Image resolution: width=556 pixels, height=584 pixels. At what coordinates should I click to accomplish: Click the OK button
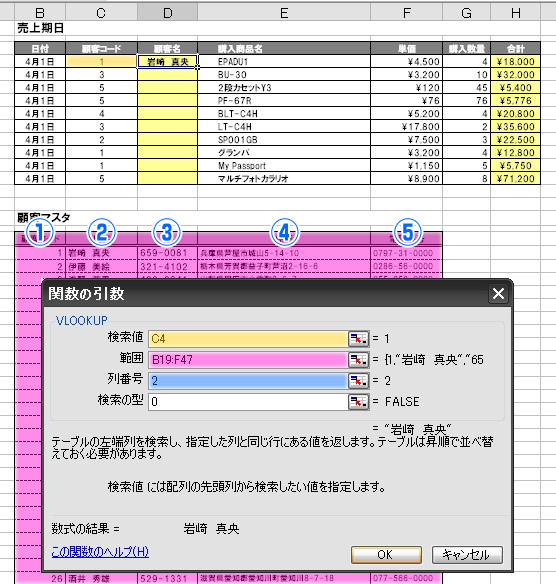(x=386, y=555)
